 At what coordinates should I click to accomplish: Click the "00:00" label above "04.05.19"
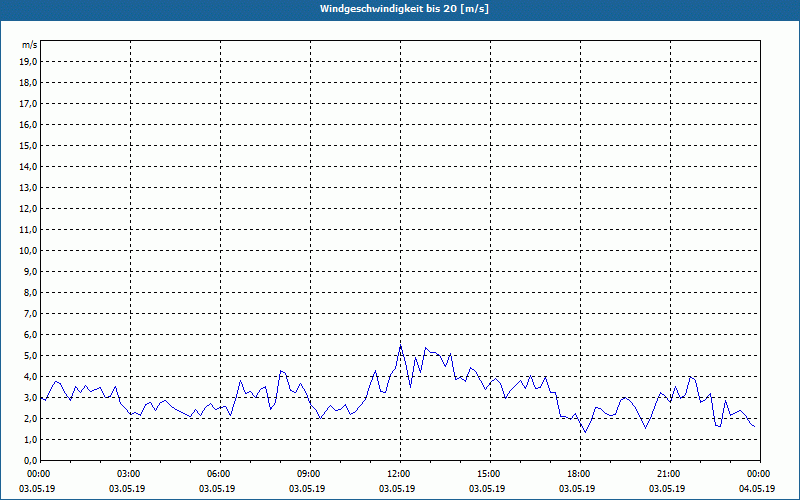coord(760,473)
